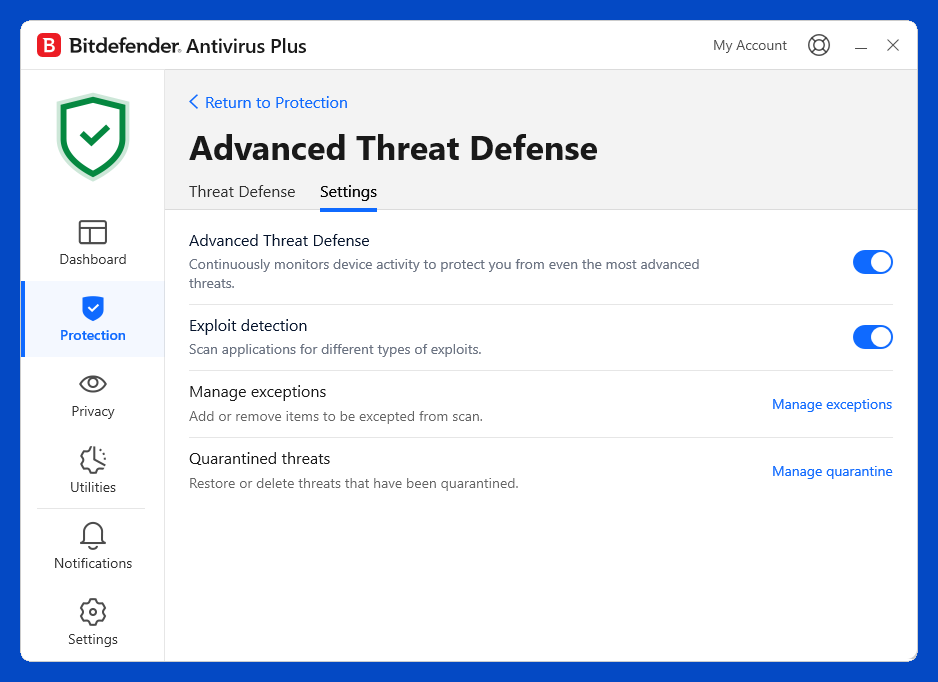Click the back chevron beside Return to Protection
This screenshot has width=938, height=682.
point(193,102)
